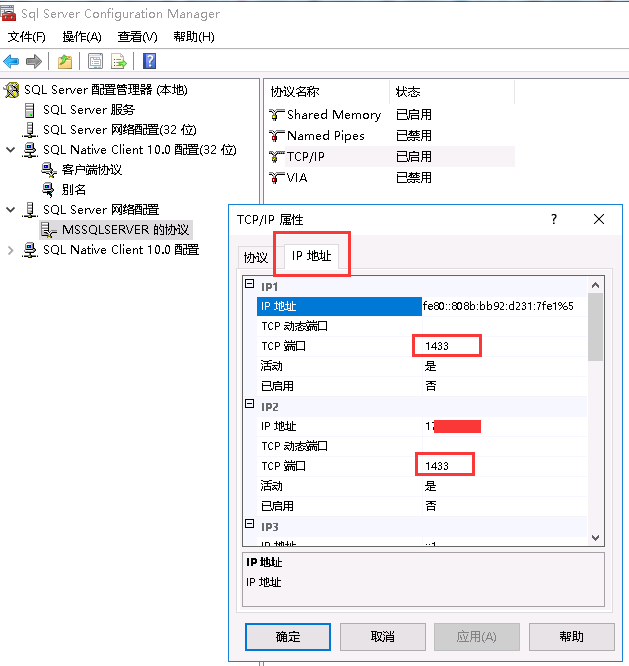Viewport: 629px width, 666px height.
Task: Click the Named Pipes protocol icon
Action: [276, 135]
